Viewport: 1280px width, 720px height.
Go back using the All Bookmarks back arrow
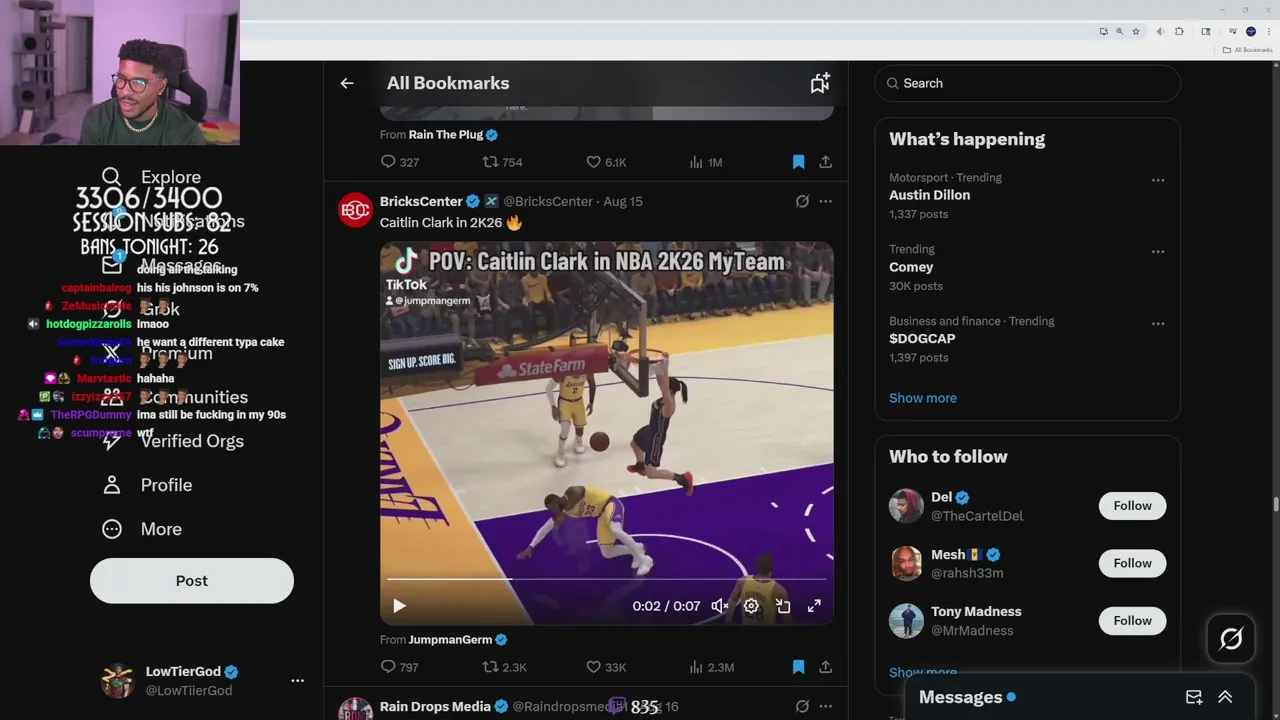347,83
